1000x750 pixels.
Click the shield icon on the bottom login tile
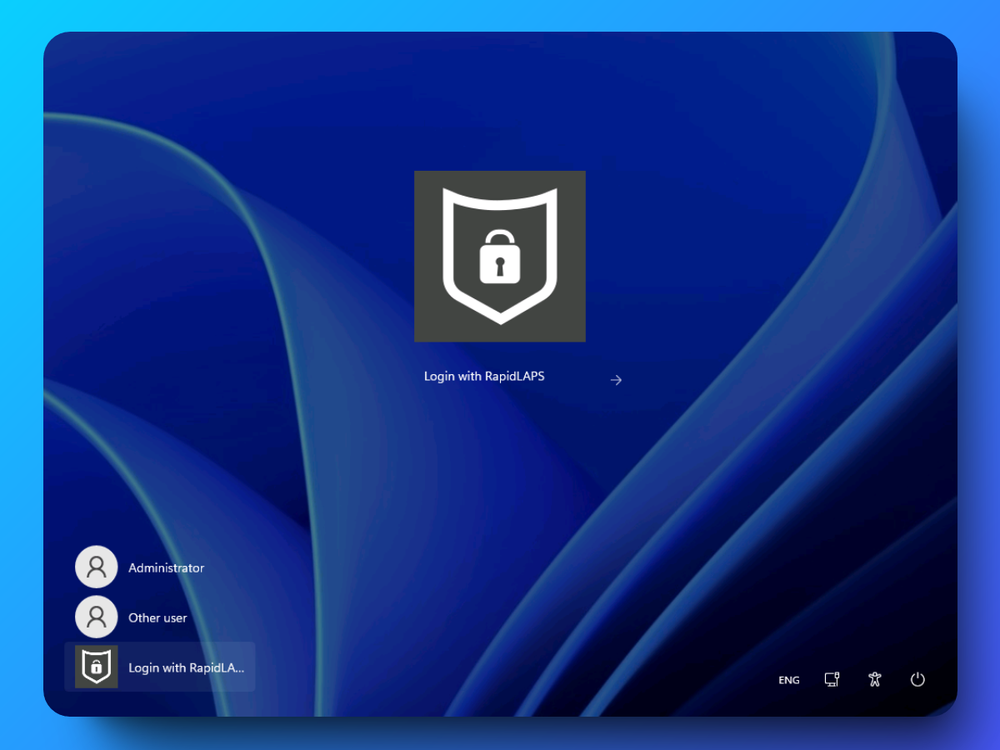[95, 667]
